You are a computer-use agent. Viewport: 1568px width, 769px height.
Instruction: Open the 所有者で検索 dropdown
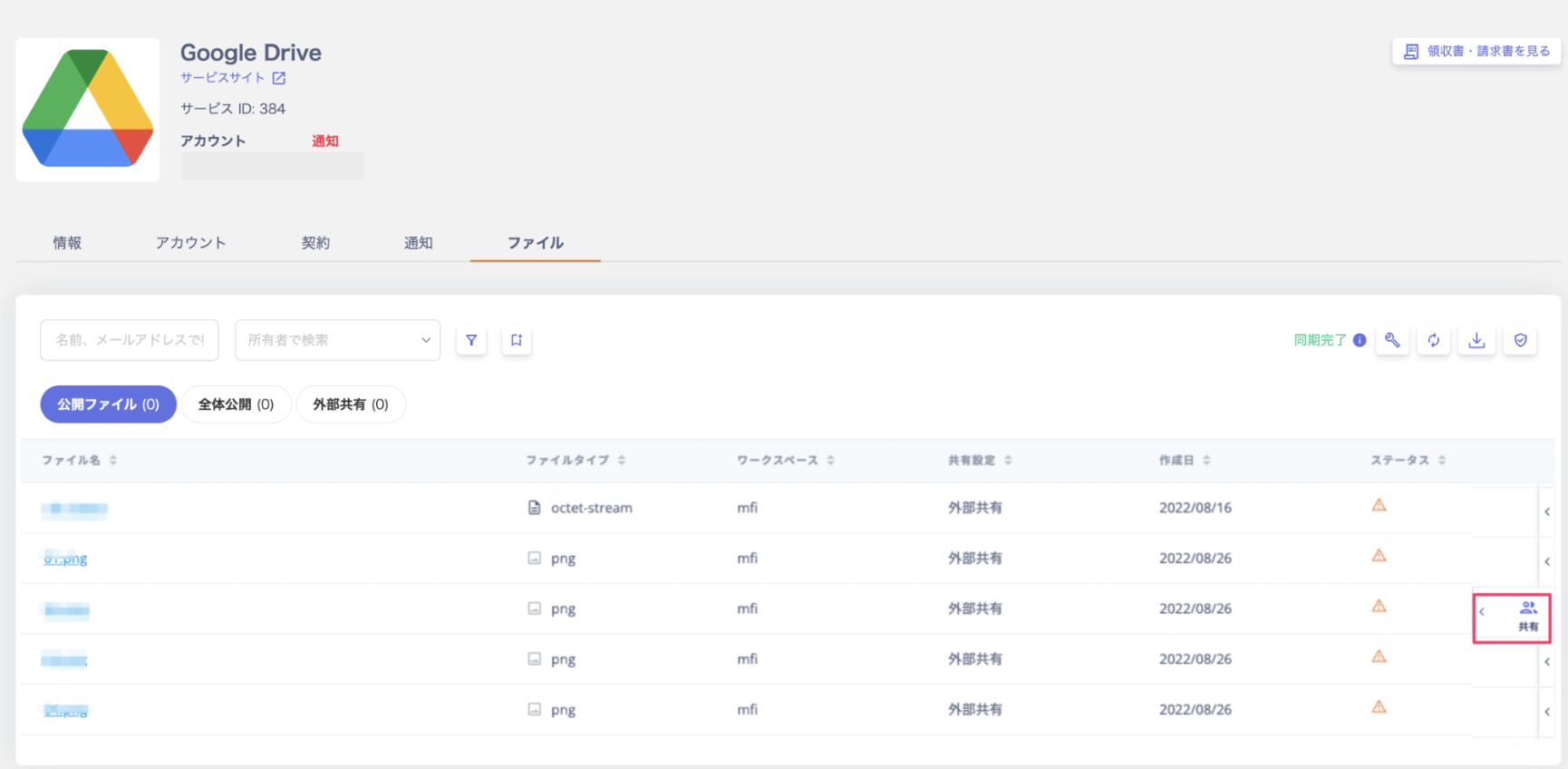(337, 340)
